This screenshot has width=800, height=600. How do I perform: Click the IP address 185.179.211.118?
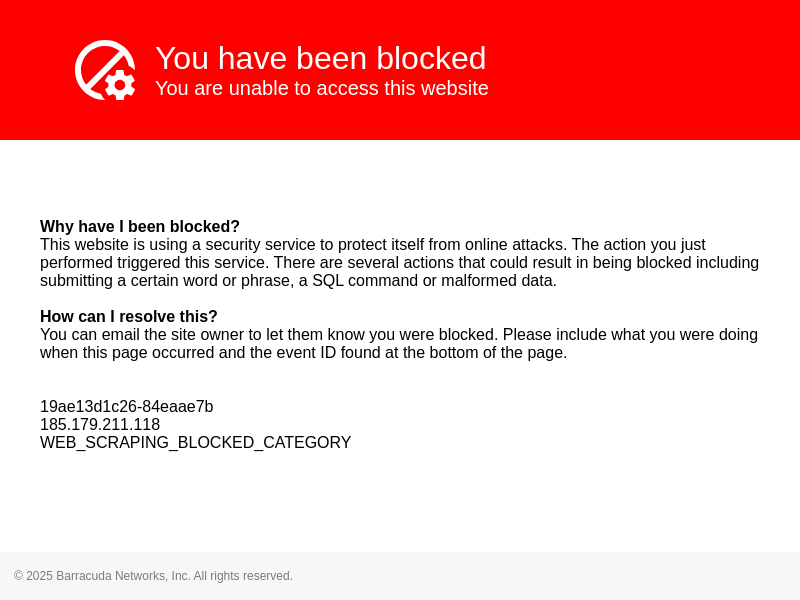100,425
